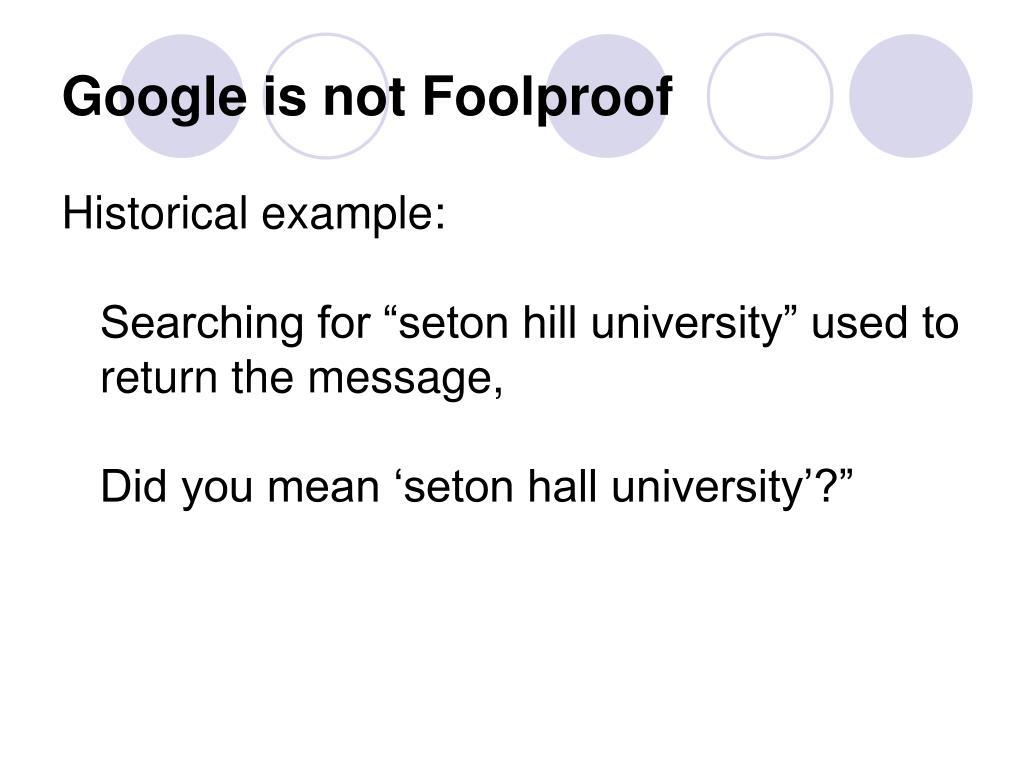The image size is (1024, 768).
Task: Click the word 'Historical'
Action: point(155,213)
